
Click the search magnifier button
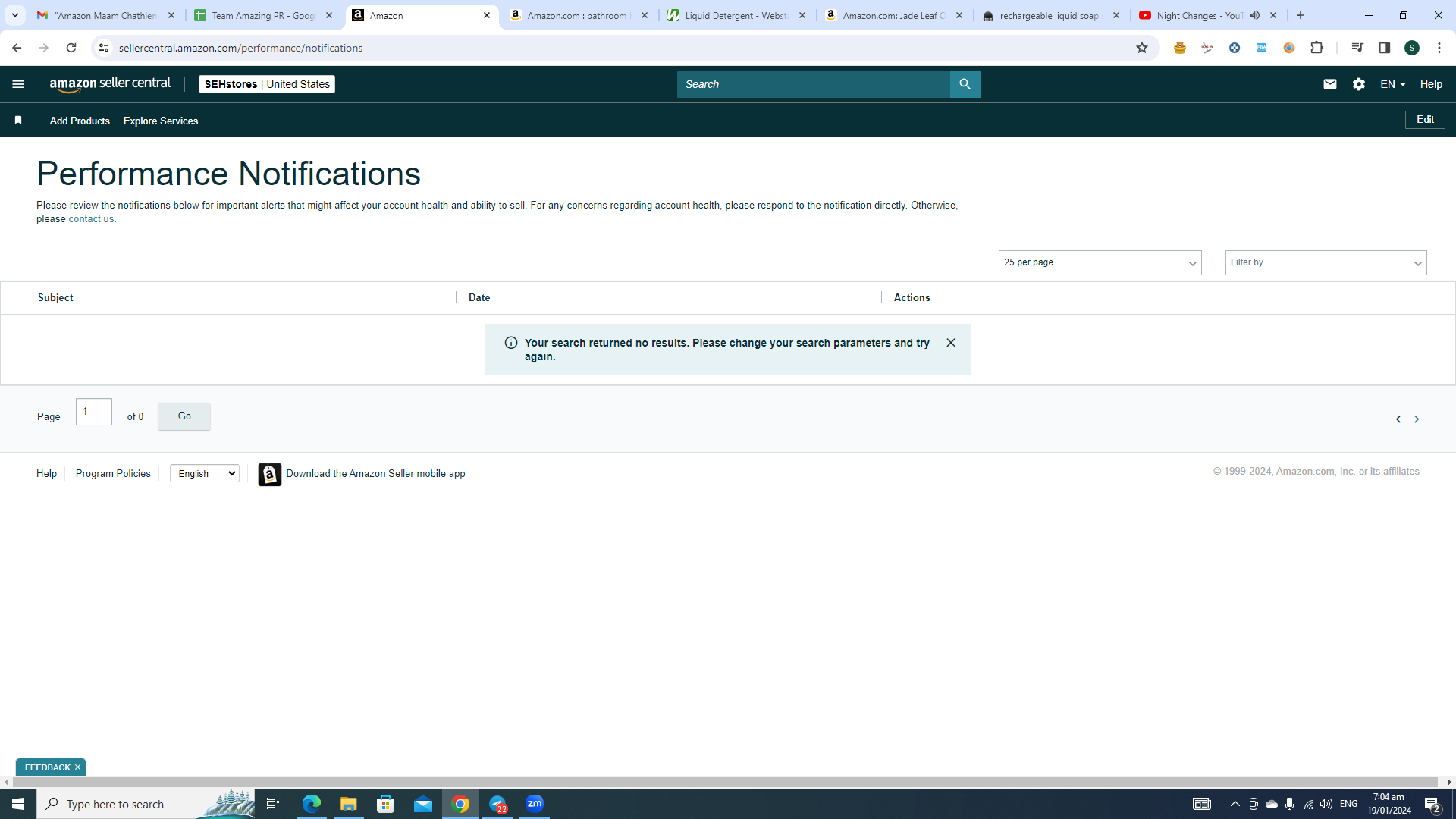tap(965, 84)
